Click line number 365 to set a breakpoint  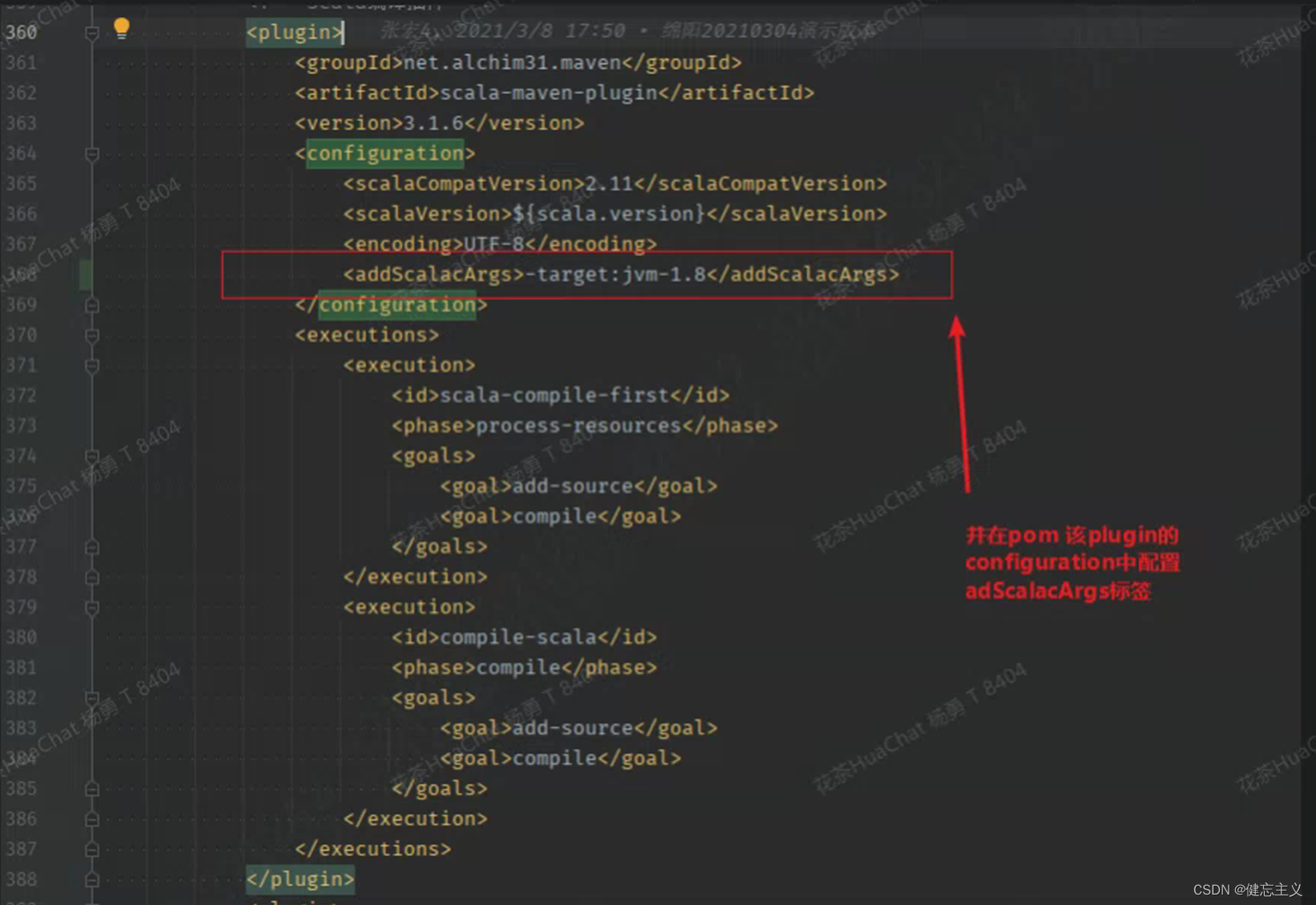[22, 183]
